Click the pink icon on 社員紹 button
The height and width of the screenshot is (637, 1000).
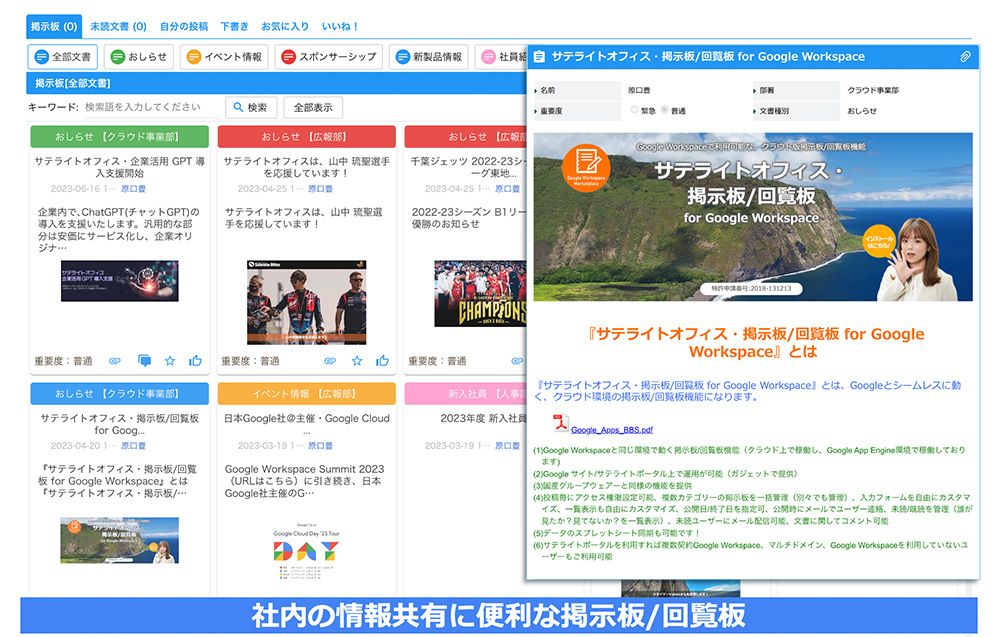coord(489,57)
